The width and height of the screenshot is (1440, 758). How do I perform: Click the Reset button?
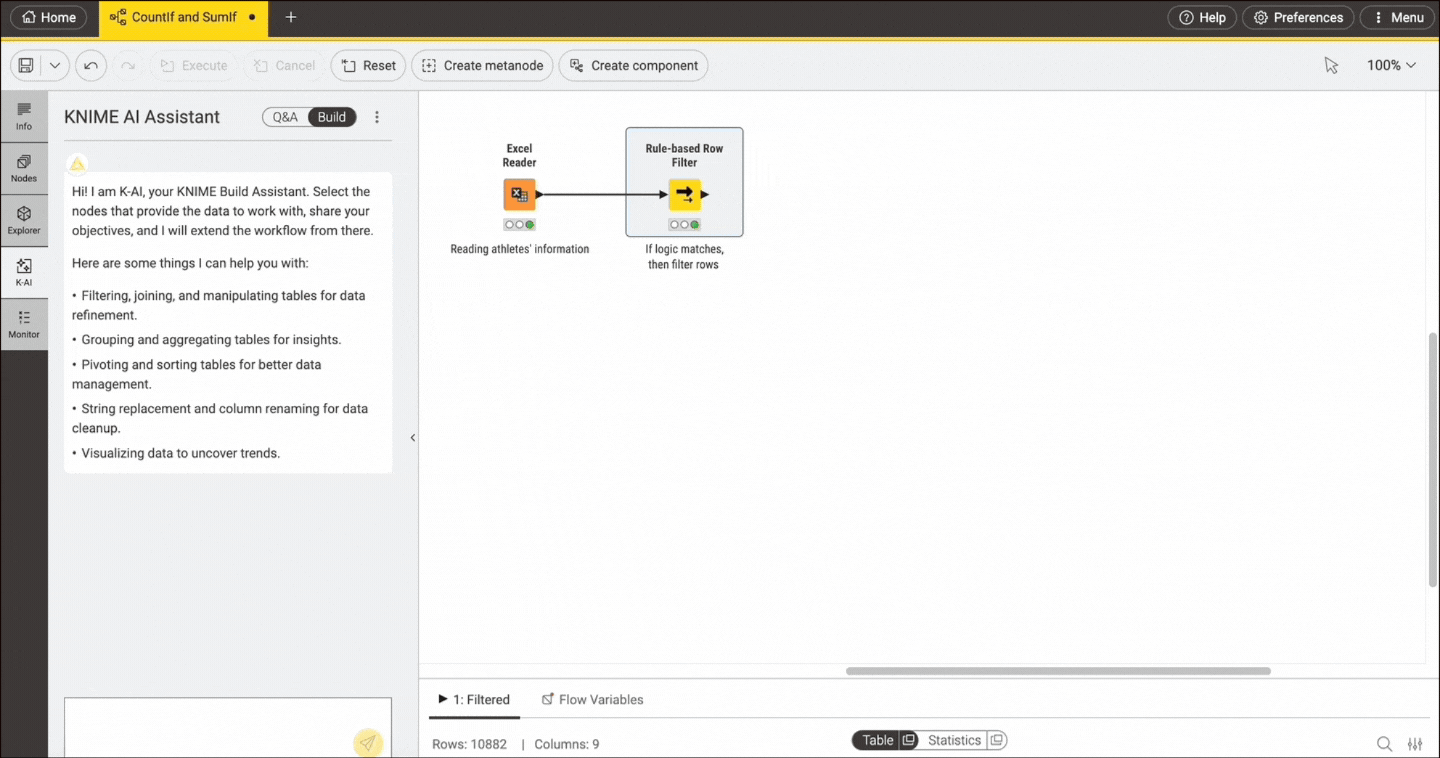click(368, 66)
